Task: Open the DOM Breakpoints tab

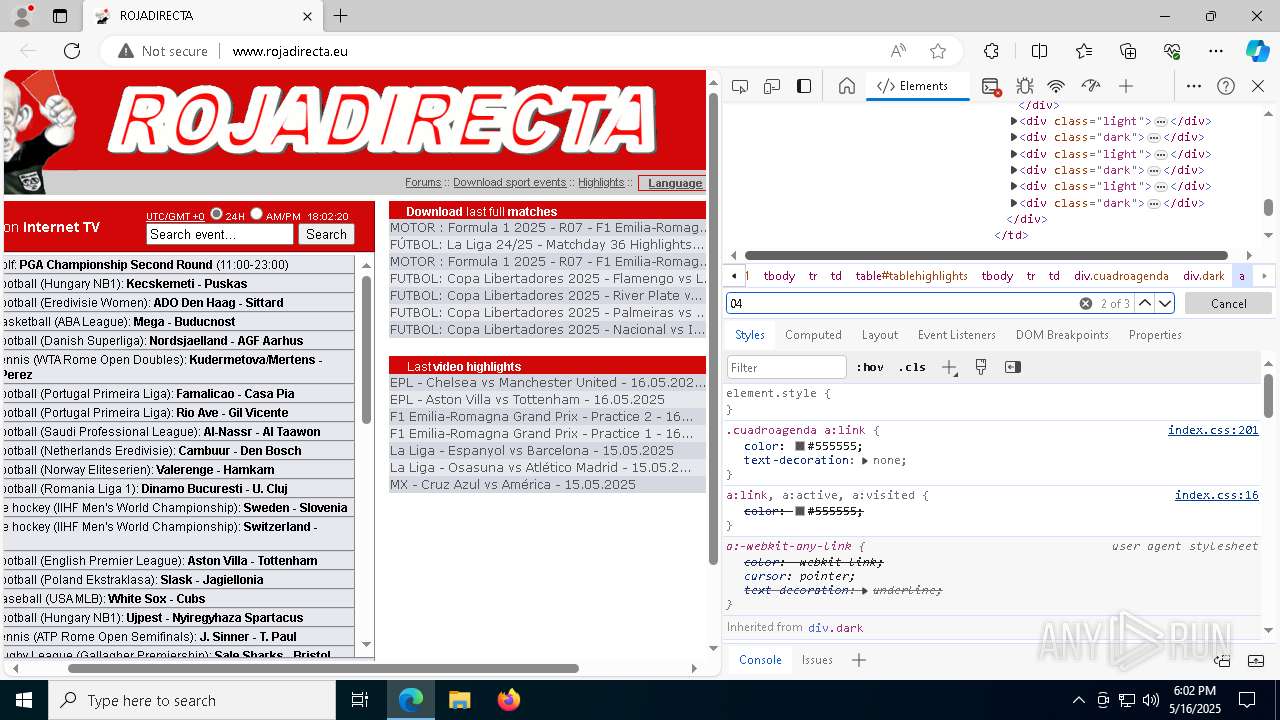Action: point(1062,335)
